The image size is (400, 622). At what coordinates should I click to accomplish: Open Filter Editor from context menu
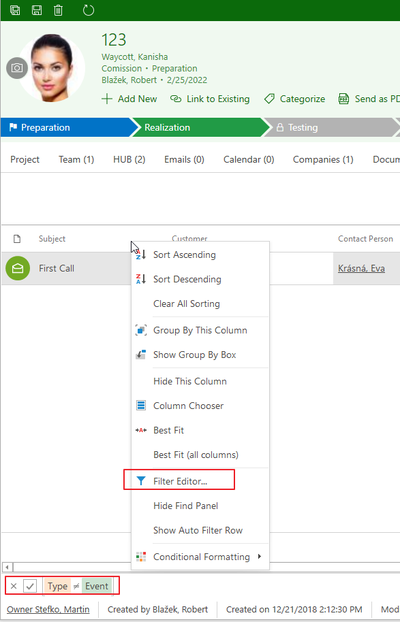pos(180,481)
